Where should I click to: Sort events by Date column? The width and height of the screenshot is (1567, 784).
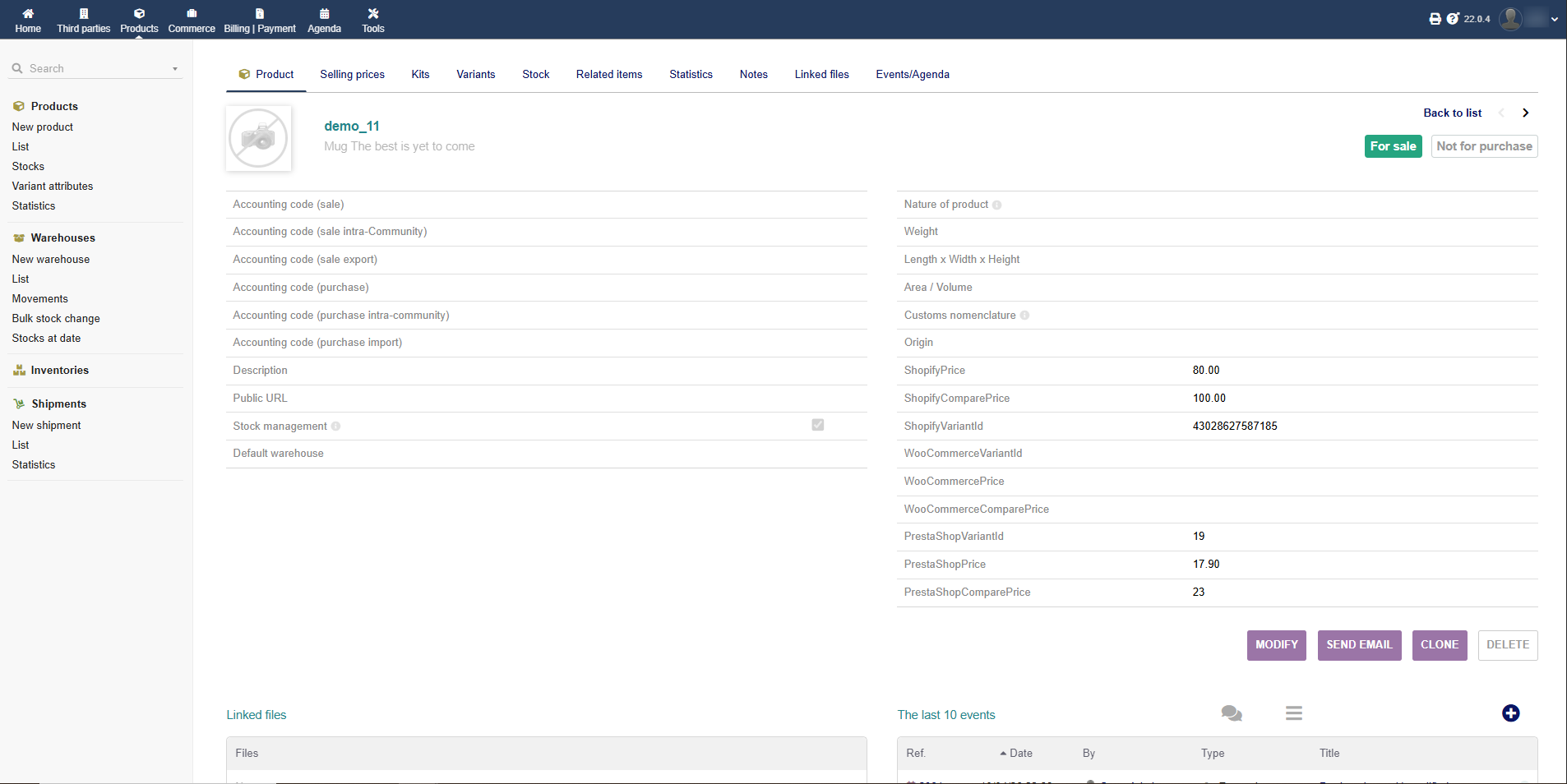1020,753
